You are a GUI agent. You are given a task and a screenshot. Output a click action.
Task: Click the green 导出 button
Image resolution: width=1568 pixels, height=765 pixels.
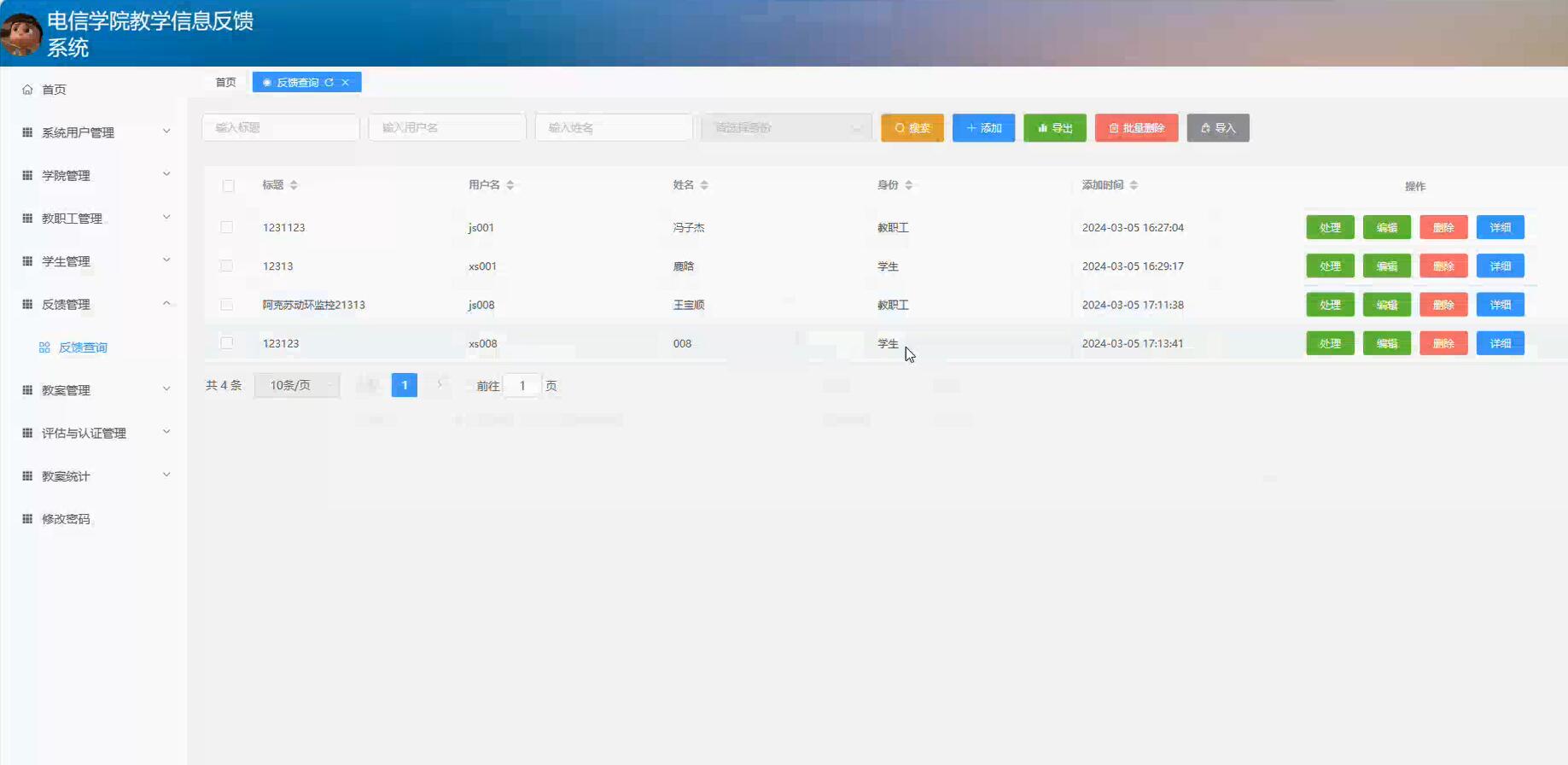(x=1055, y=128)
